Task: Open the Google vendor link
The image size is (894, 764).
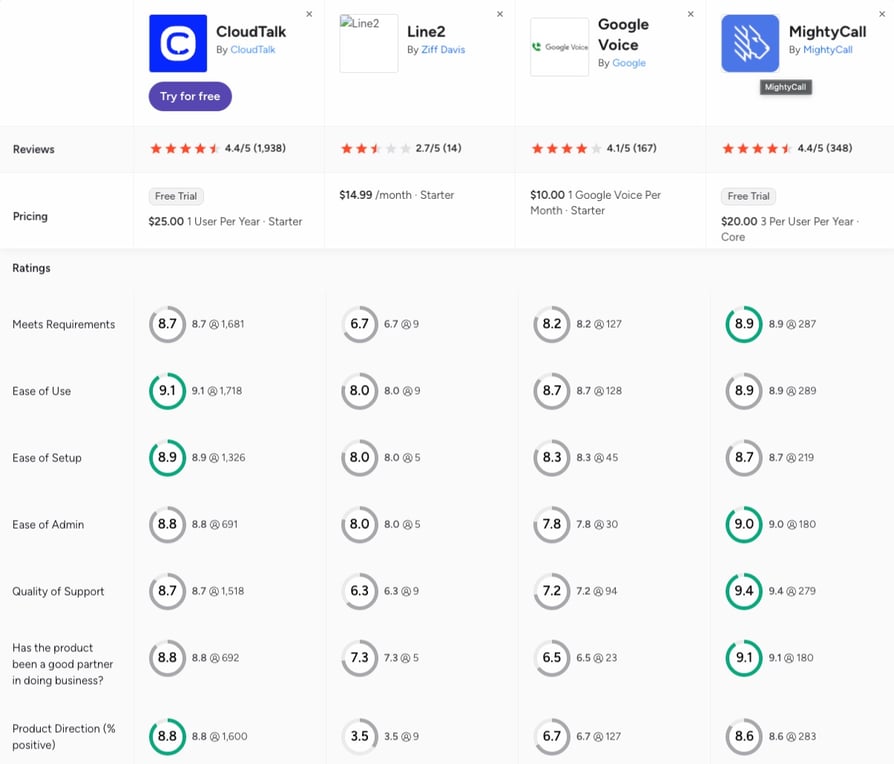Action: [x=629, y=63]
